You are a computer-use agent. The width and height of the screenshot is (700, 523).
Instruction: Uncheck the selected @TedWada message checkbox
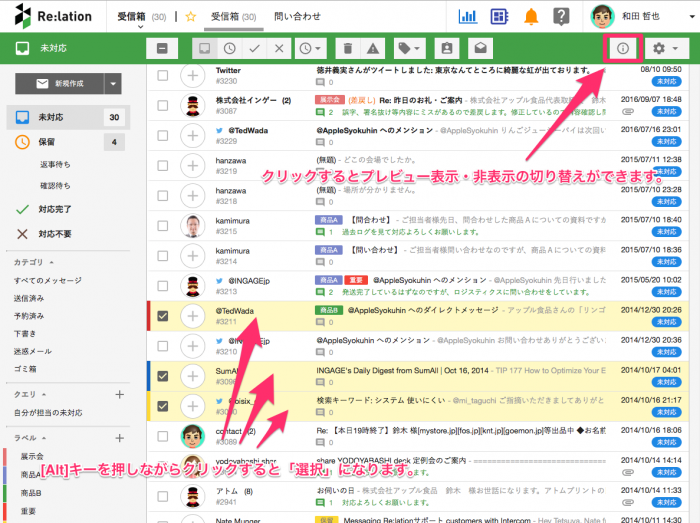tap(163, 317)
